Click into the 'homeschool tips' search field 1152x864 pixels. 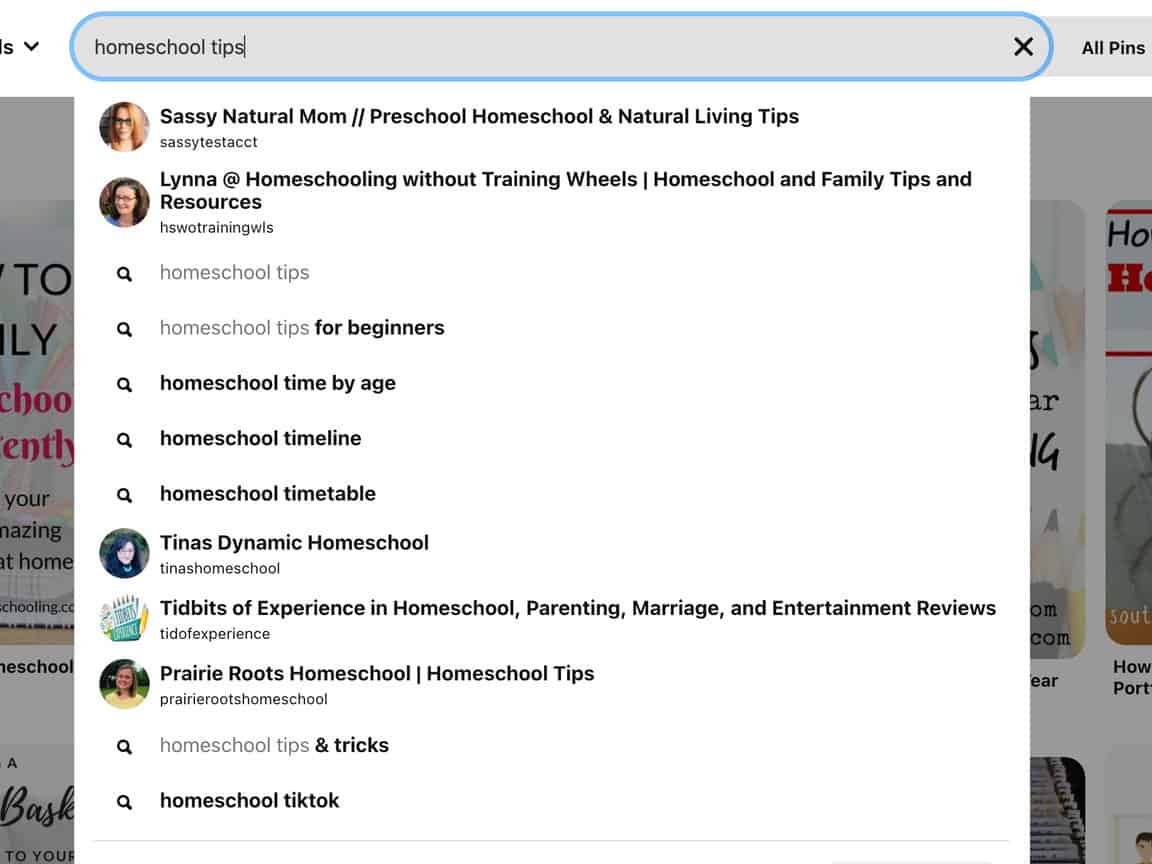(x=561, y=47)
